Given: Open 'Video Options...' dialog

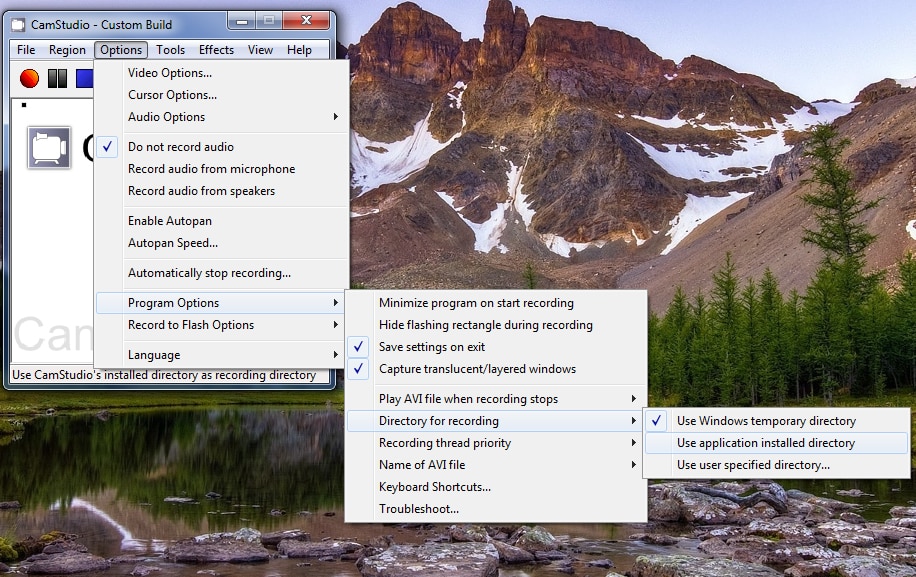Looking at the screenshot, I should [x=170, y=73].
